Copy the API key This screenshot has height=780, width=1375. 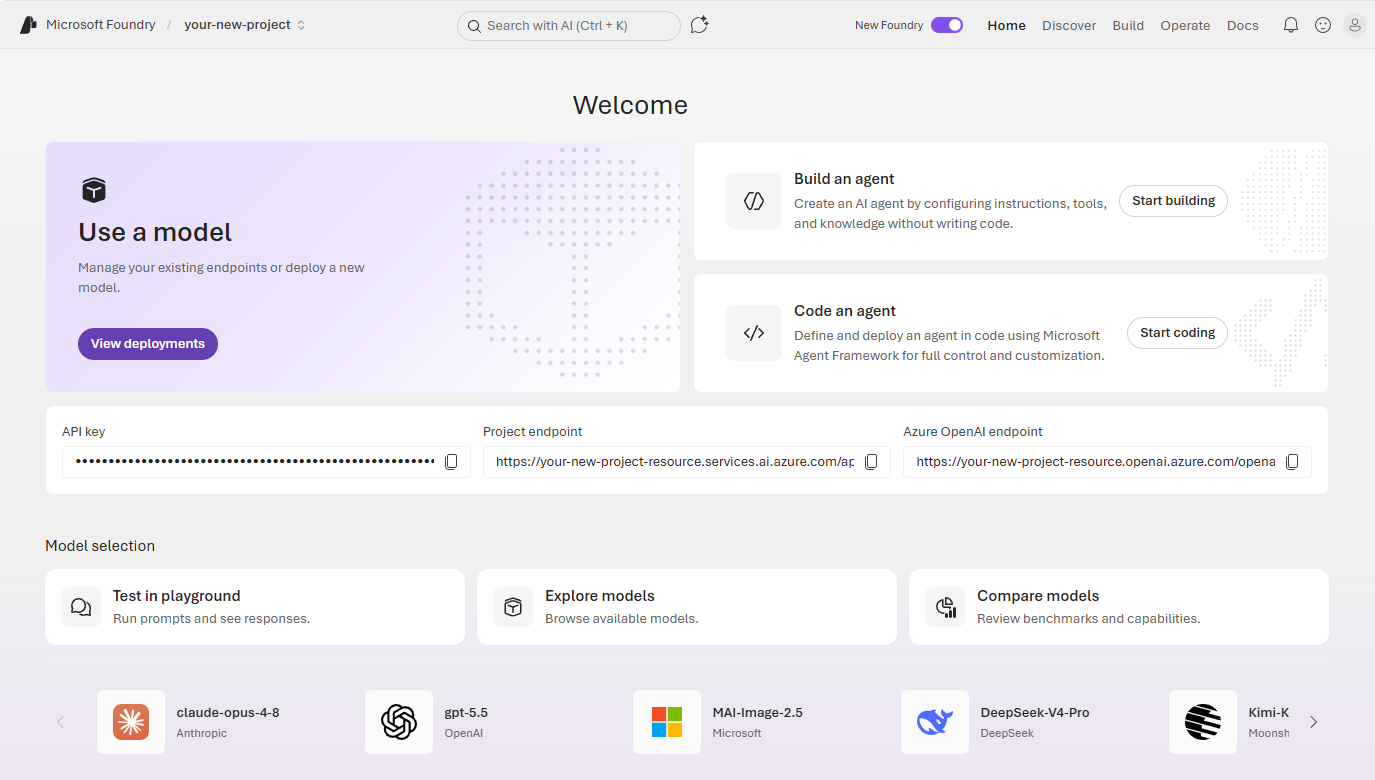[451, 462]
